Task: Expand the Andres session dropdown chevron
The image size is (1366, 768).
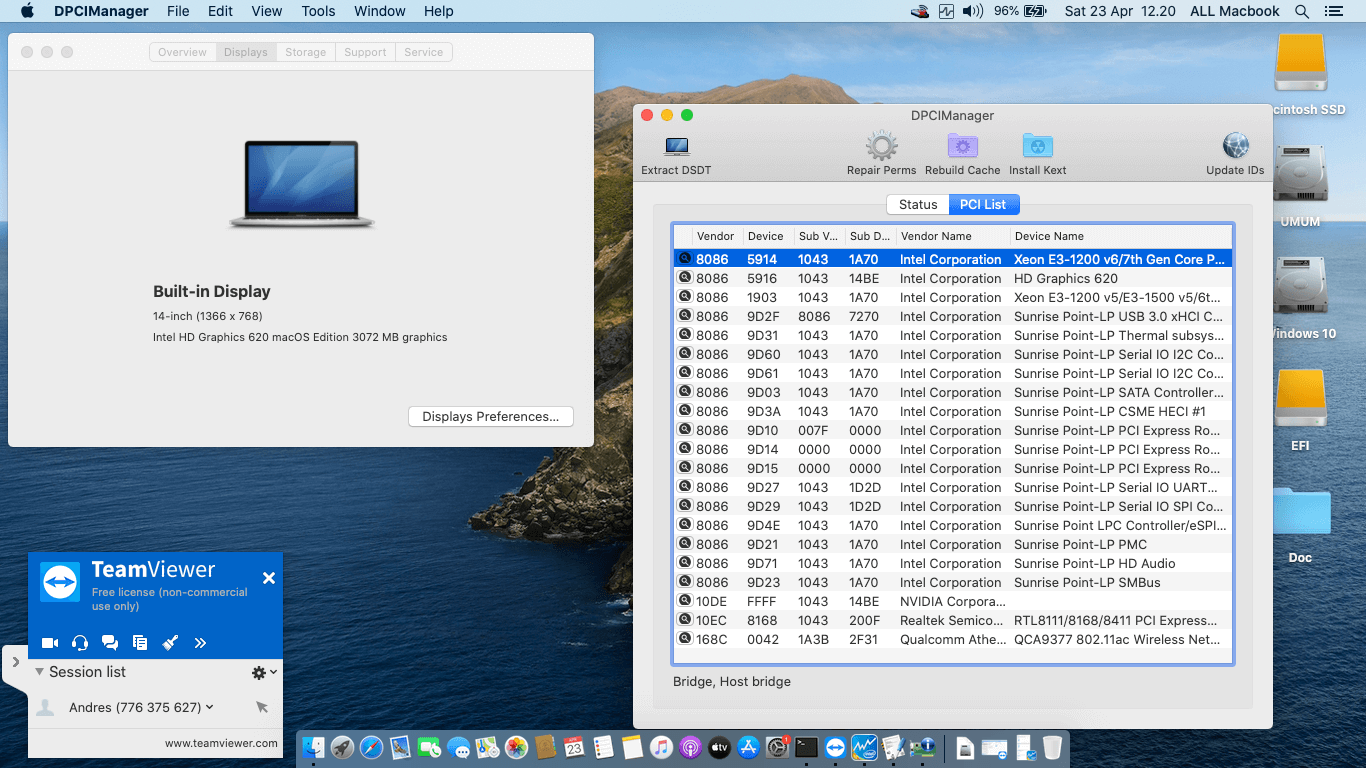Action: (210, 707)
